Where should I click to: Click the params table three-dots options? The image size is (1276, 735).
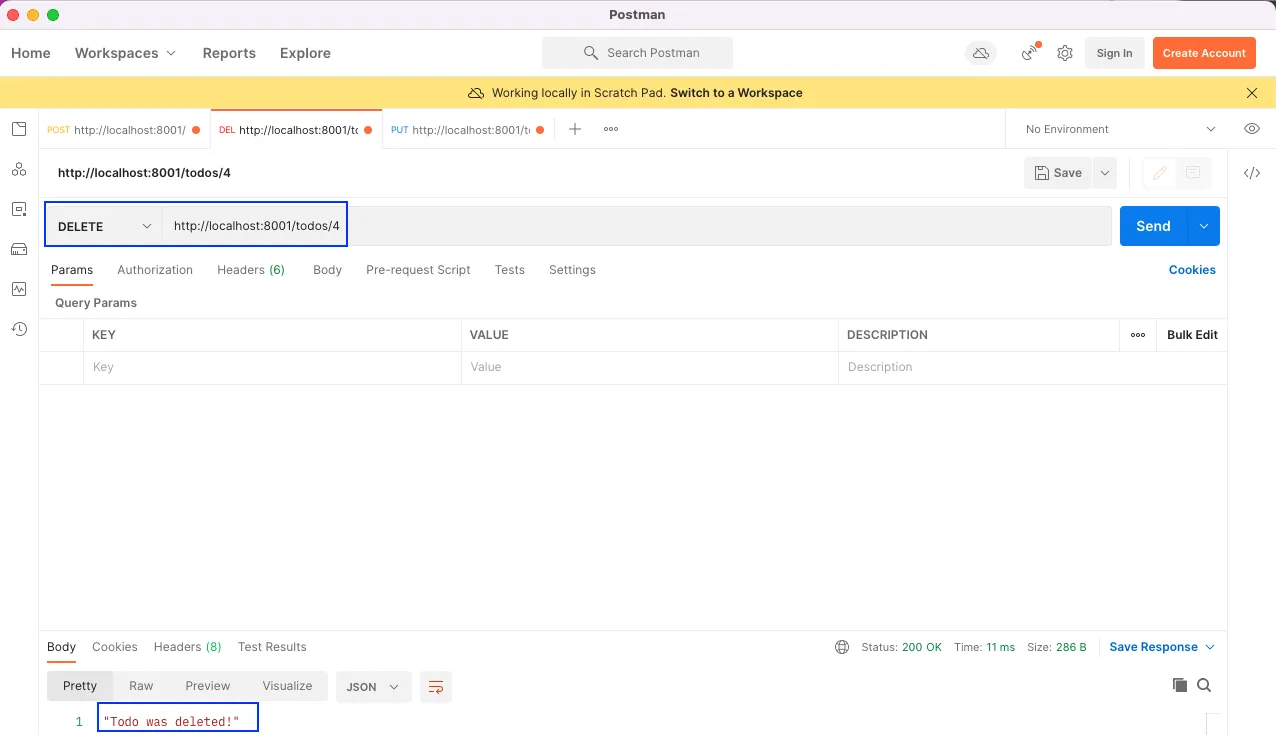(x=1138, y=335)
